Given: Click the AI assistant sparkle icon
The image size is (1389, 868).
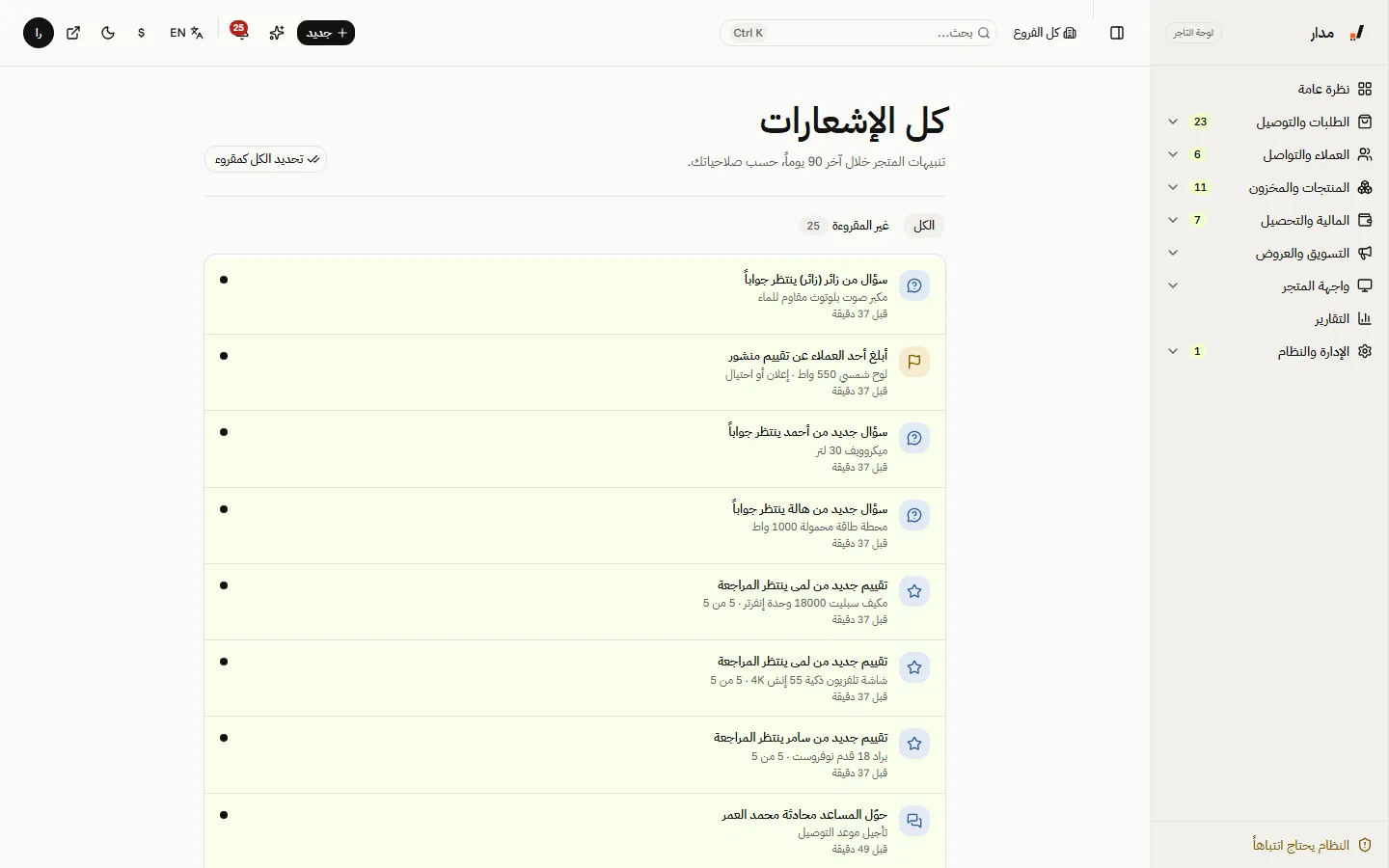Looking at the screenshot, I should click(x=277, y=33).
